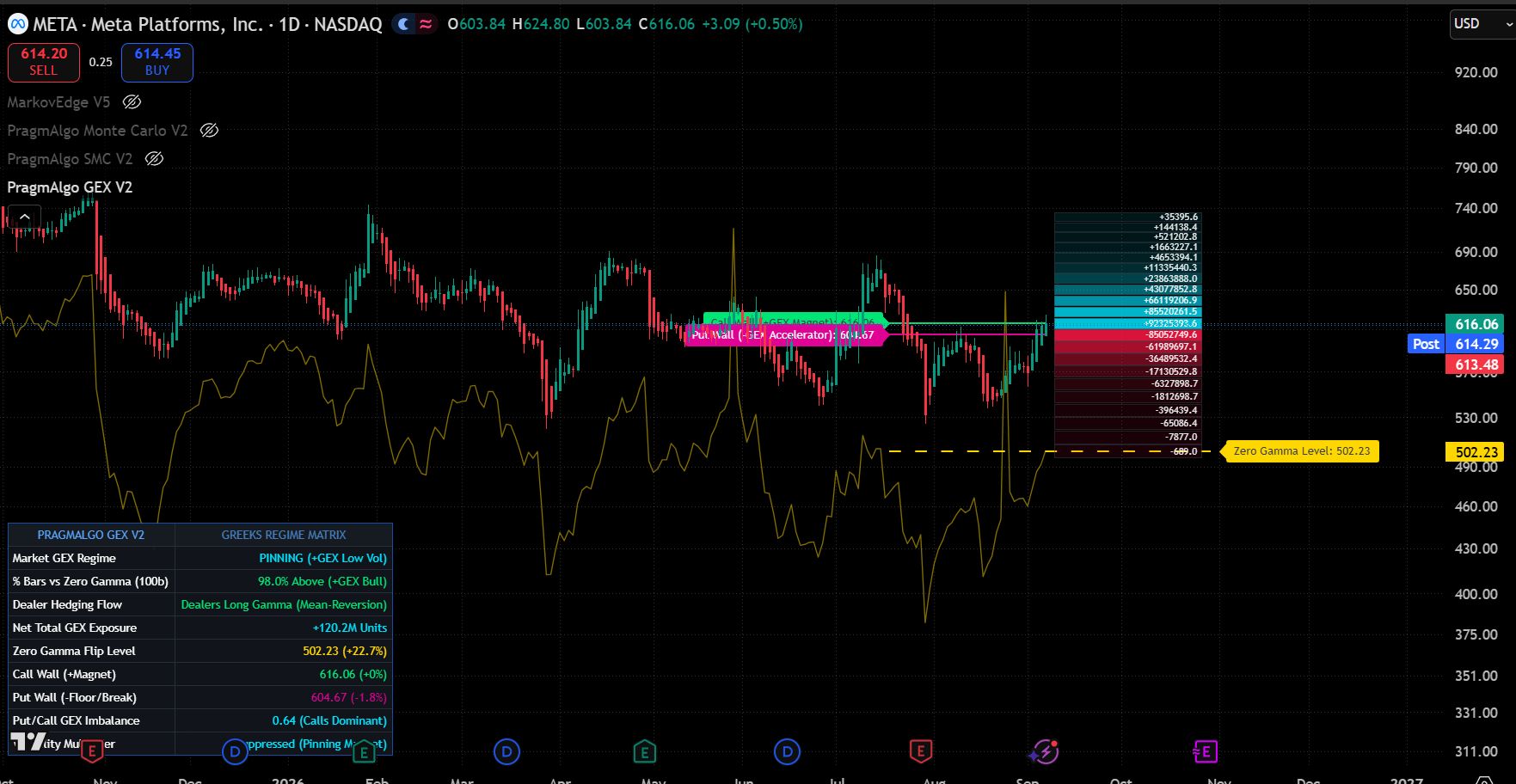Open the green earnings marker near May
This screenshot has width=1516, height=784.
[644, 752]
